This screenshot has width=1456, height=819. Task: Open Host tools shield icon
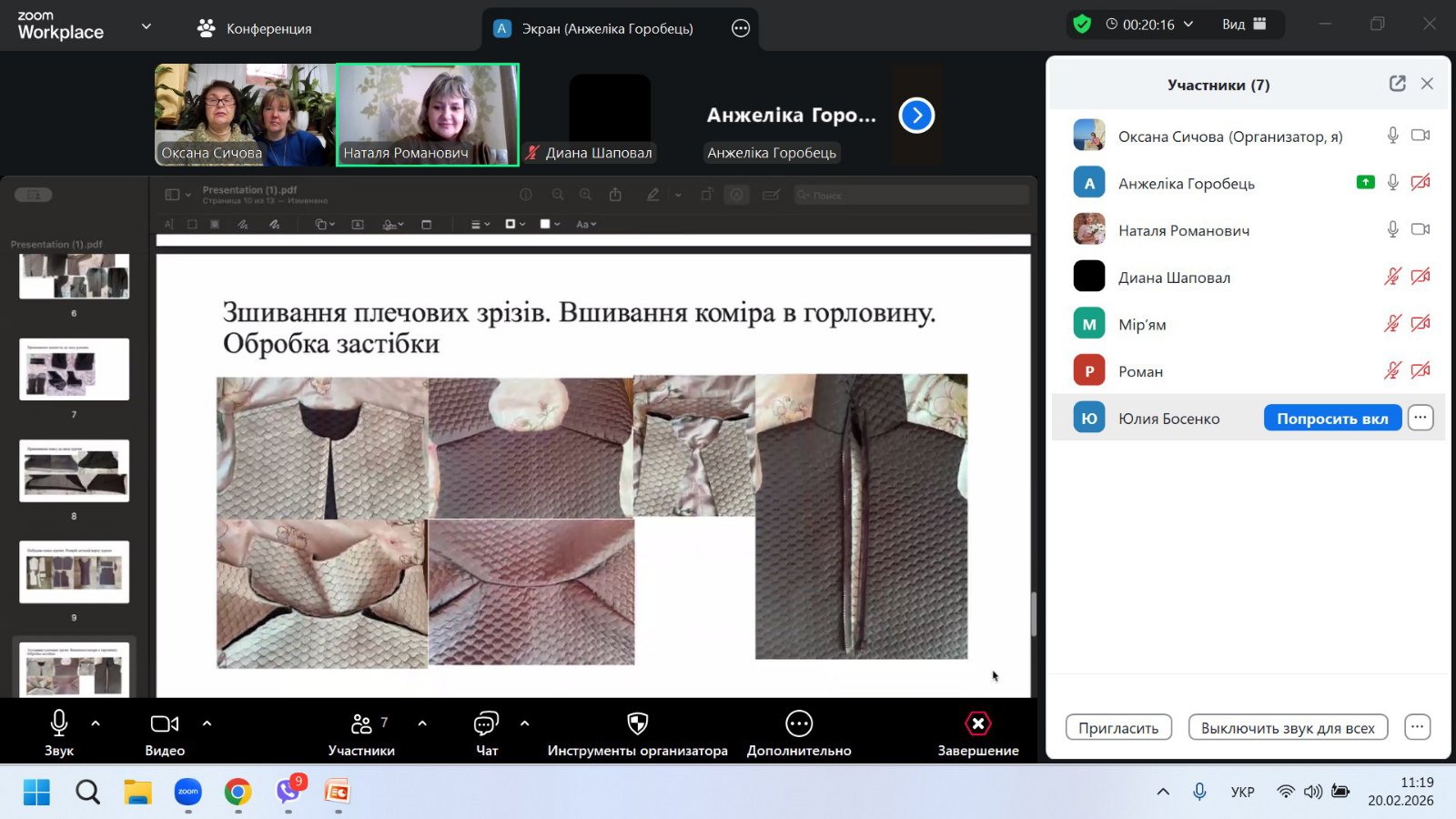click(x=637, y=724)
